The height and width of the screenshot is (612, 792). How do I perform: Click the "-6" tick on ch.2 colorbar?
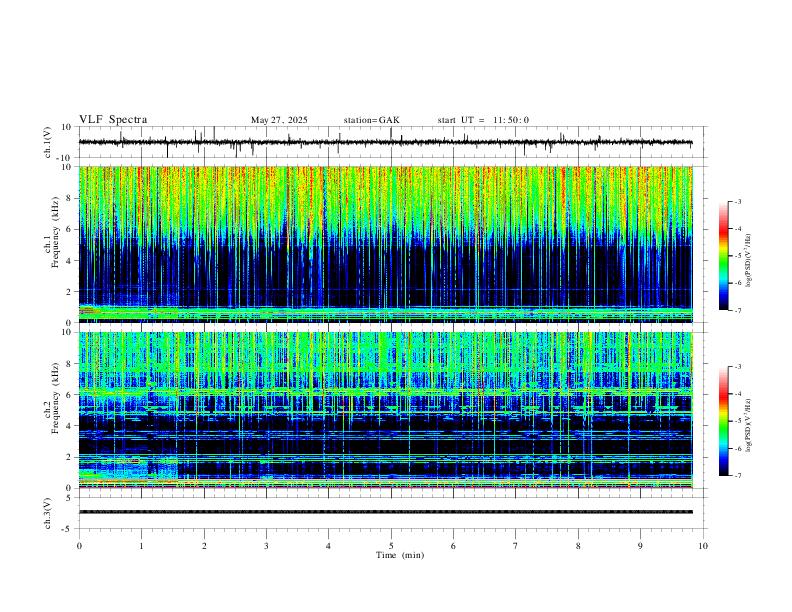click(x=738, y=448)
